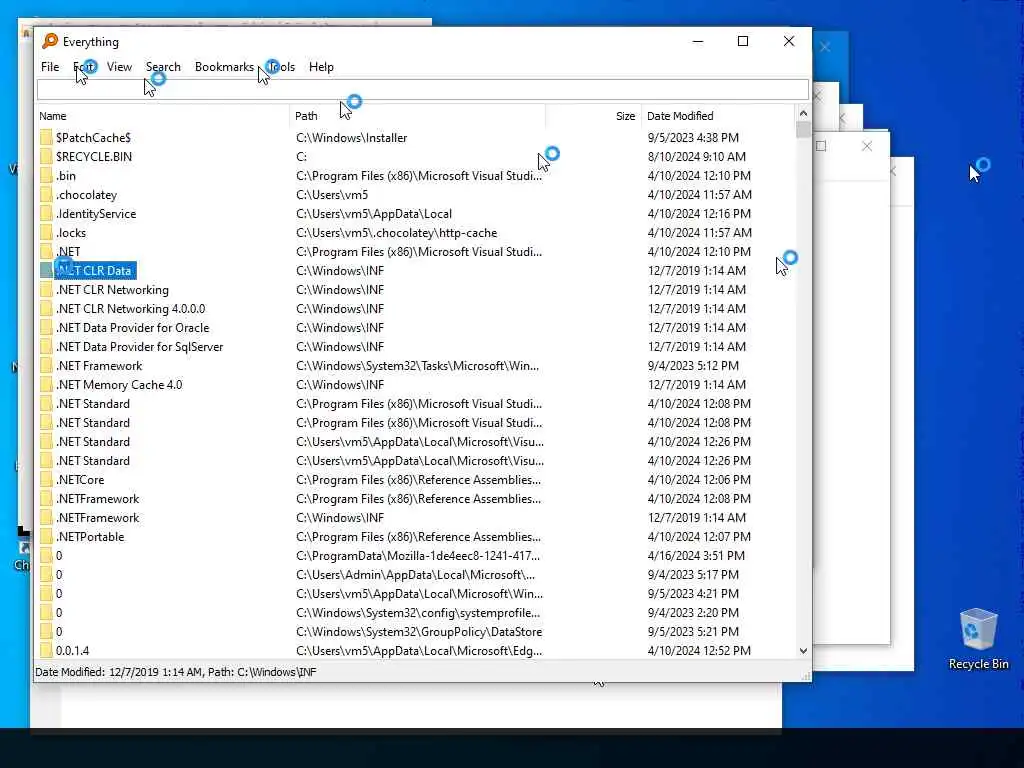Click the results list scrollbar thumb
The image size is (1024, 768).
[x=803, y=129]
